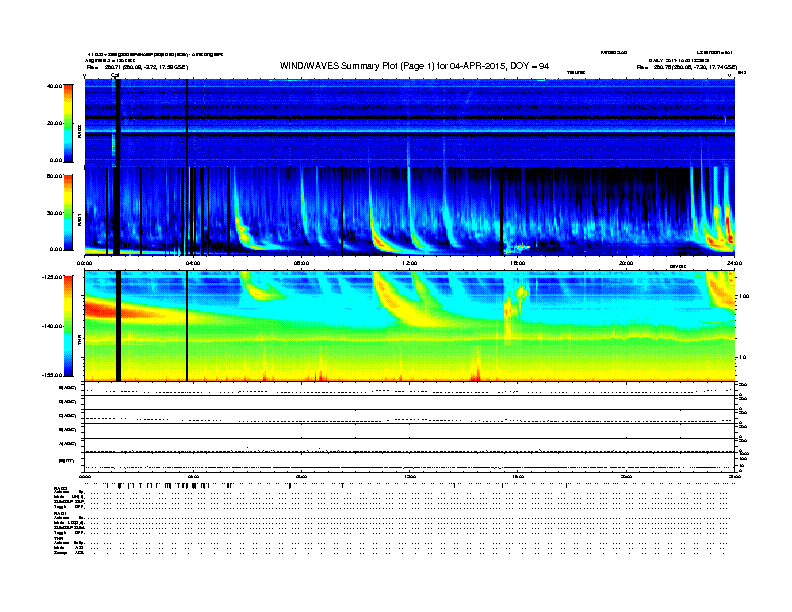This screenshot has width=792, height=612.
Task: Click the 12:00 label on the bottom time axis
Action: [409, 477]
